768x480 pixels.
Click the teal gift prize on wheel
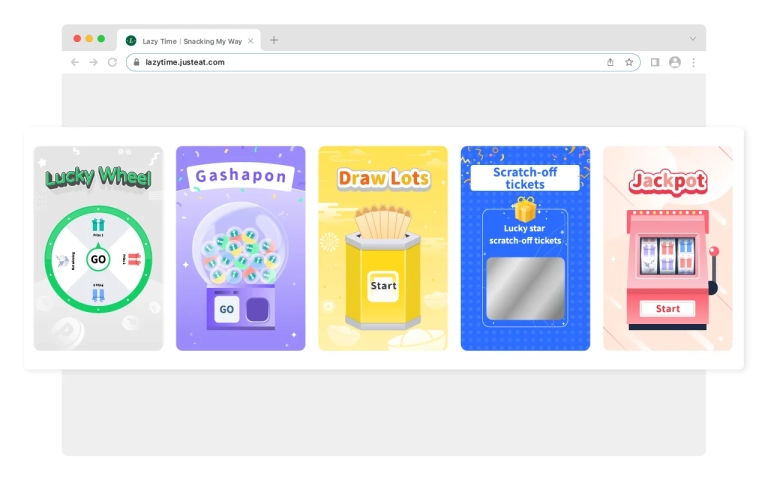pos(98,225)
